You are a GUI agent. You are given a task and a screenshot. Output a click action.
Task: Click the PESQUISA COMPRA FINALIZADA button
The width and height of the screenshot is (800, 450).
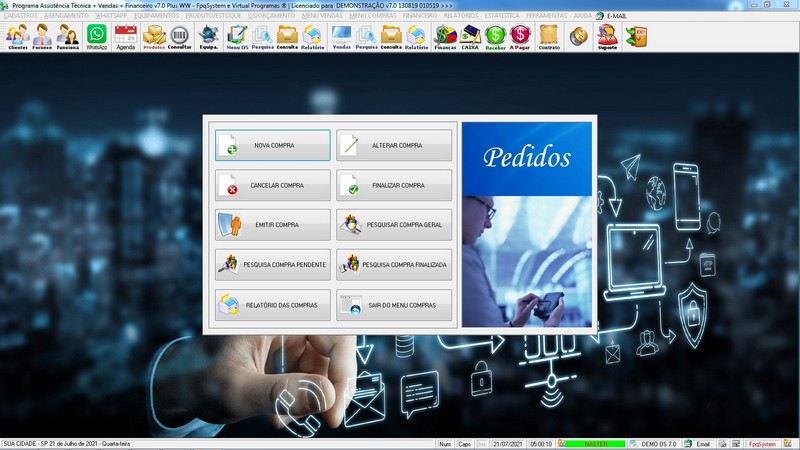(x=394, y=265)
